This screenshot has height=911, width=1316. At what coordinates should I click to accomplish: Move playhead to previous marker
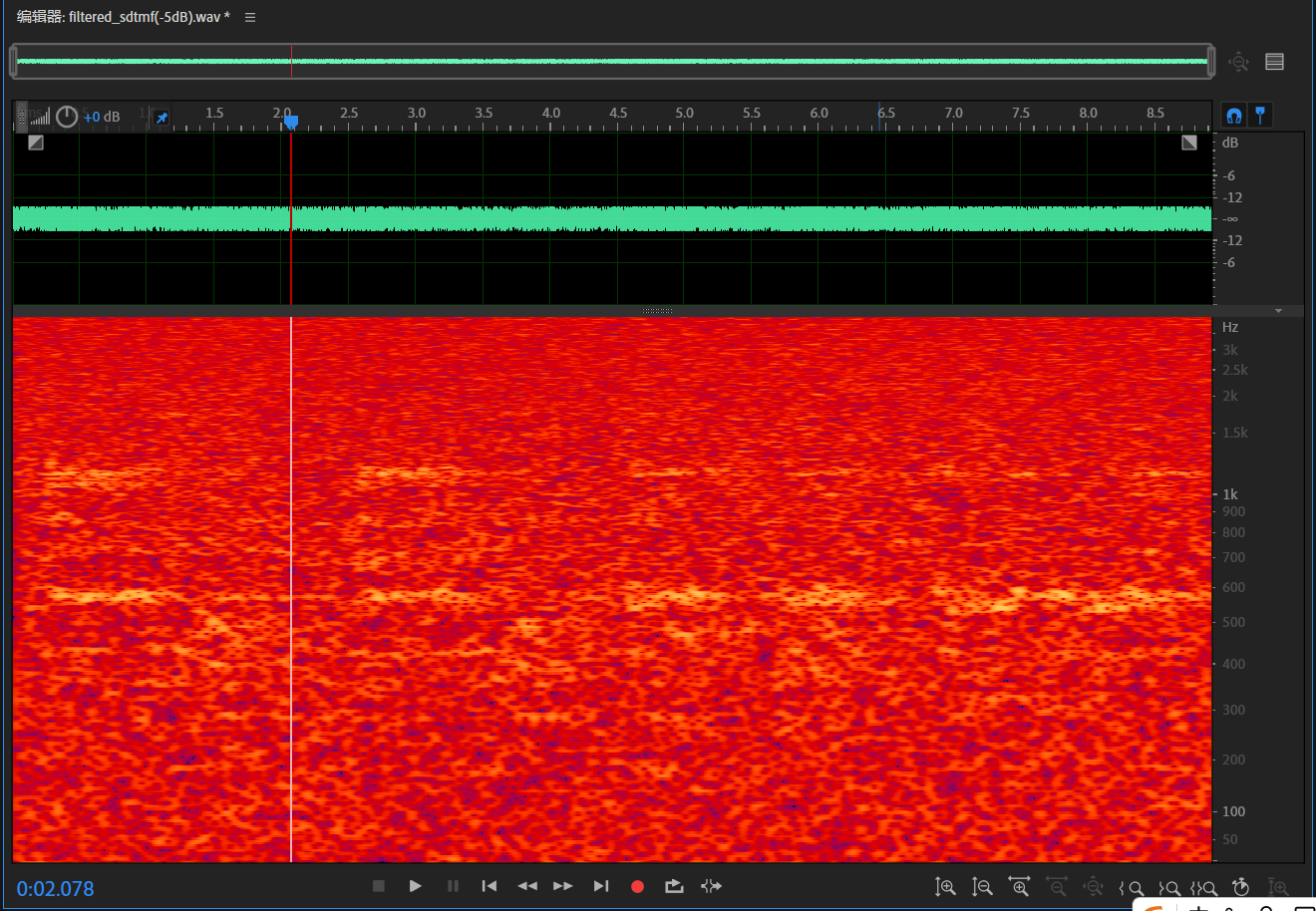(x=489, y=886)
